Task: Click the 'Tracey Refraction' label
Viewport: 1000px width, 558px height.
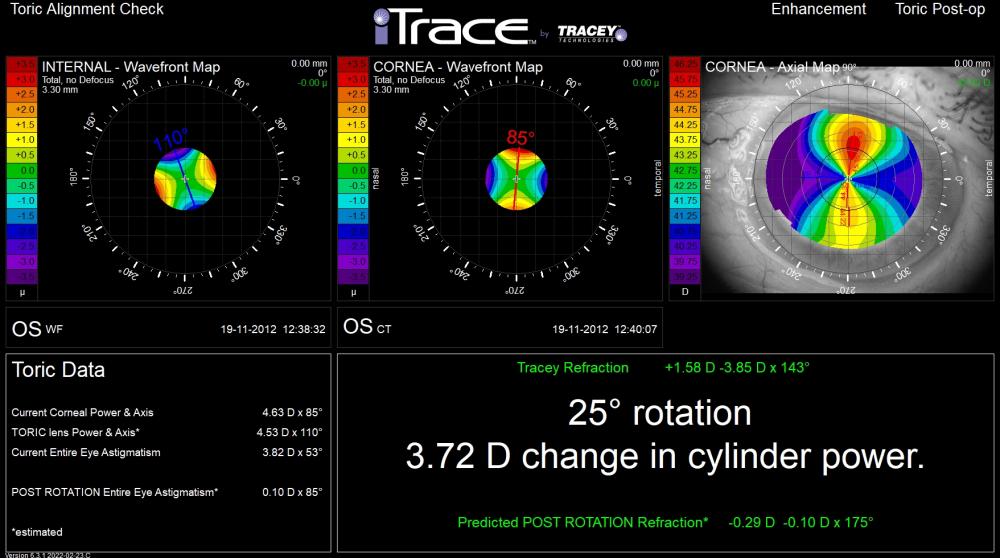Action: pyautogui.click(x=573, y=368)
